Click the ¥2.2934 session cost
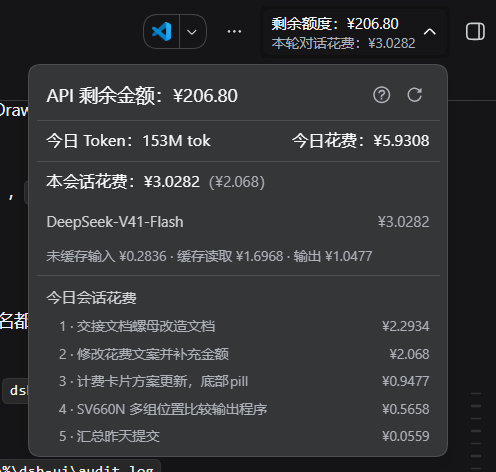 (x=405, y=326)
